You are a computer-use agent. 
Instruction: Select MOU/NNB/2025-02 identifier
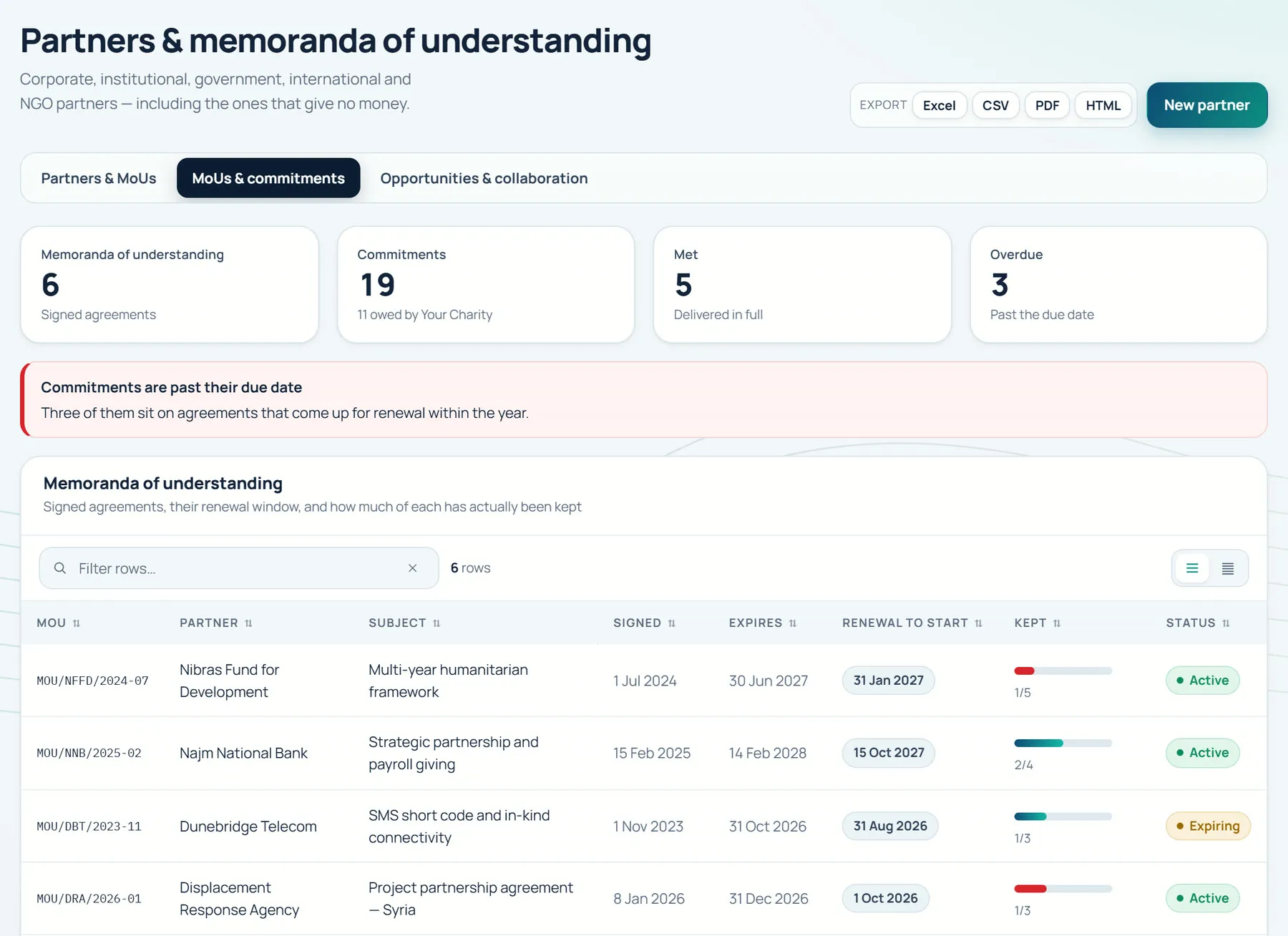[89, 753]
